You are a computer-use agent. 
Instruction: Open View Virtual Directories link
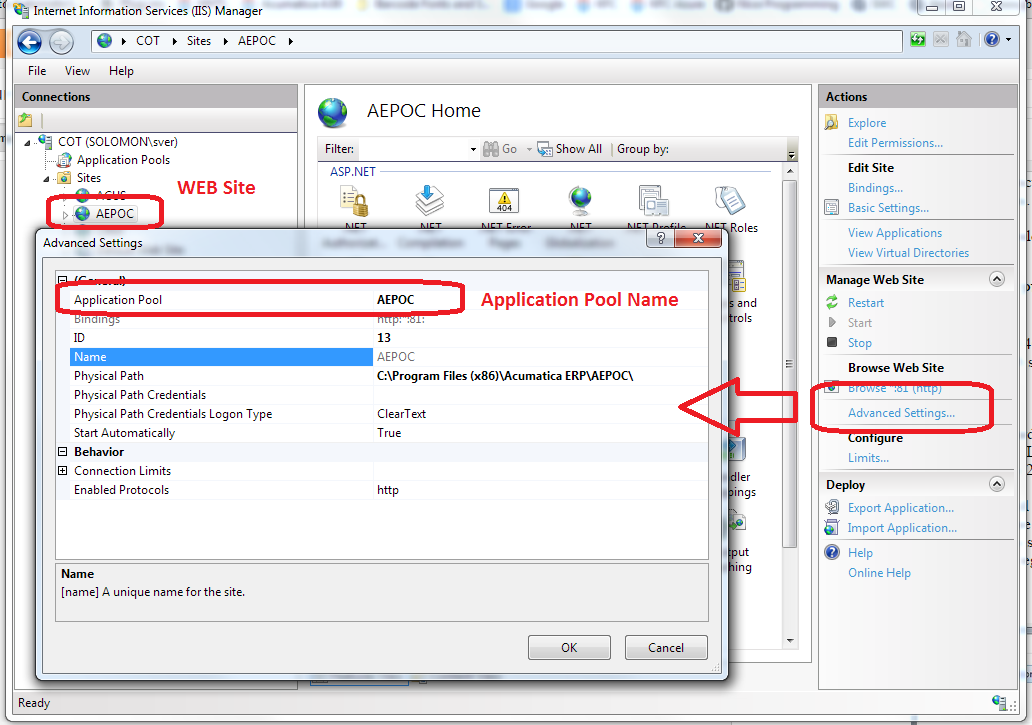pyautogui.click(x=908, y=253)
